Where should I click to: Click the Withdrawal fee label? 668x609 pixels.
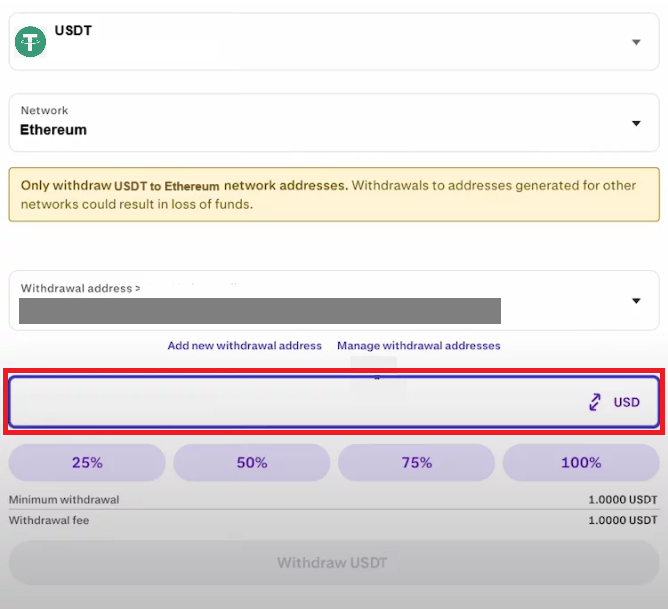pos(49,520)
